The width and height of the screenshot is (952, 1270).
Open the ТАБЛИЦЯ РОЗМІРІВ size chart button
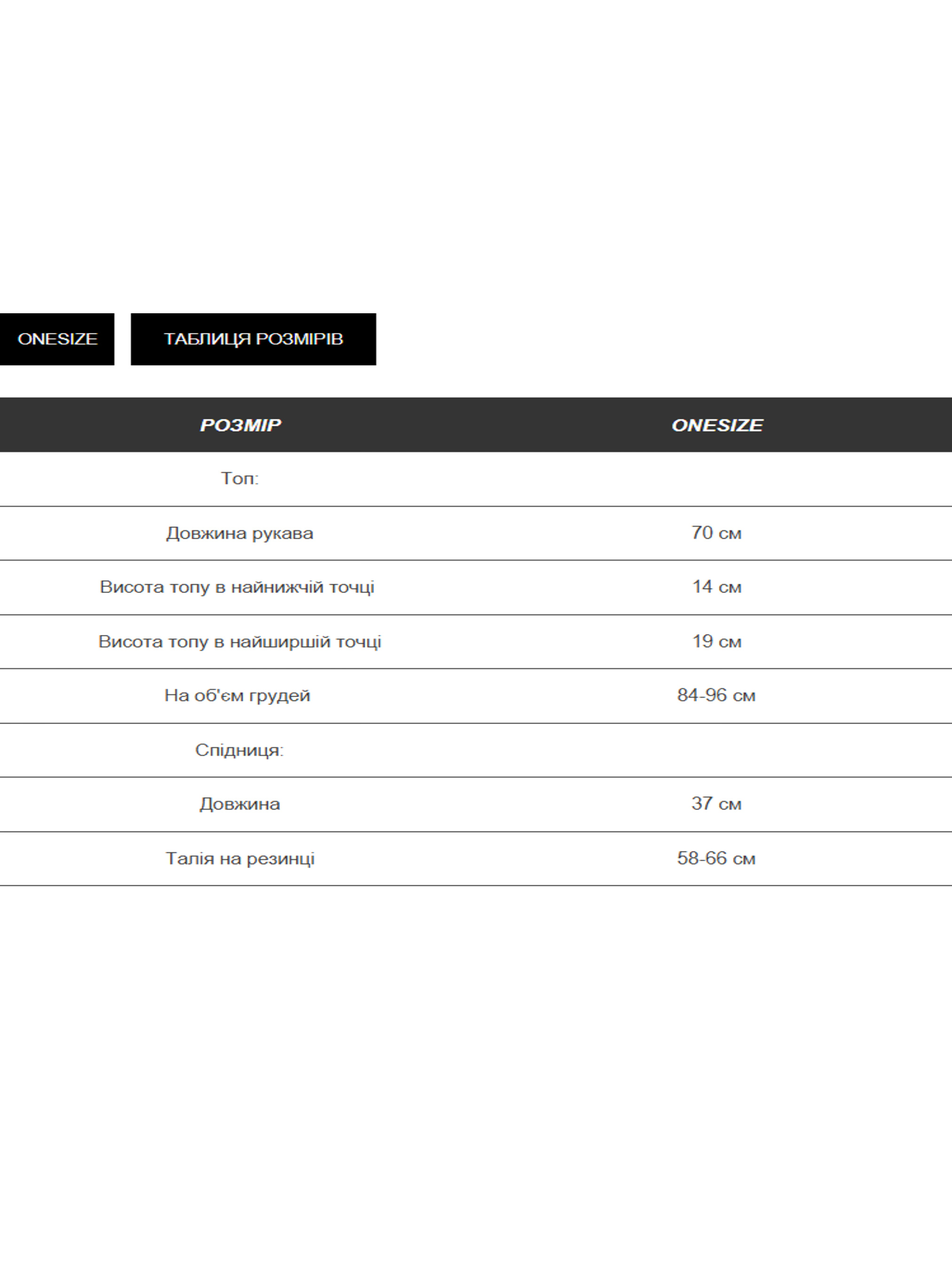click(253, 339)
